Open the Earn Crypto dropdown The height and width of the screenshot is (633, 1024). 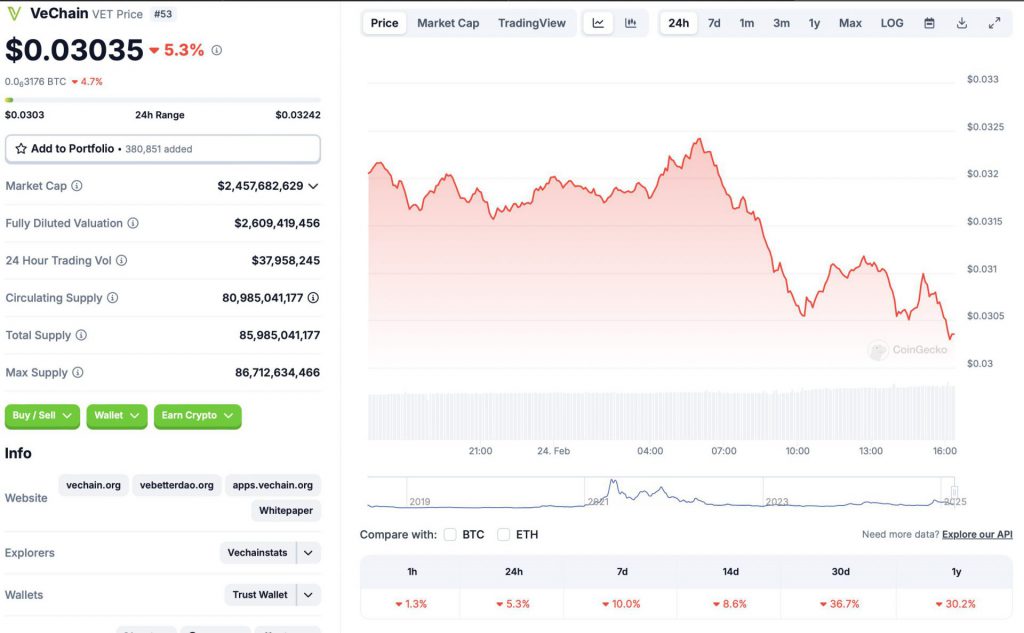click(x=198, y=415)
